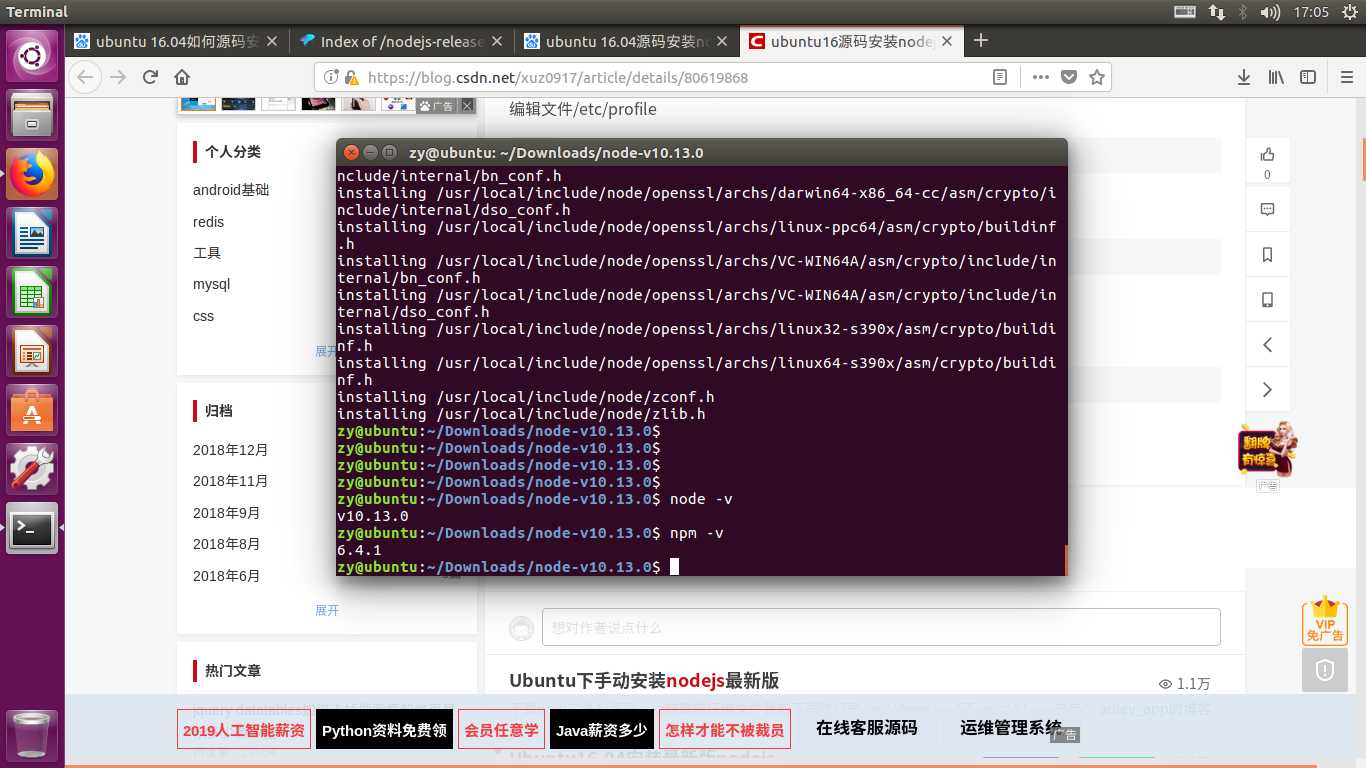Image resolution: width=1366 pixels, height=768 pixels.
Task: Open LibreOffice Writer from the launcher
Action: click(x=33, y=234)
